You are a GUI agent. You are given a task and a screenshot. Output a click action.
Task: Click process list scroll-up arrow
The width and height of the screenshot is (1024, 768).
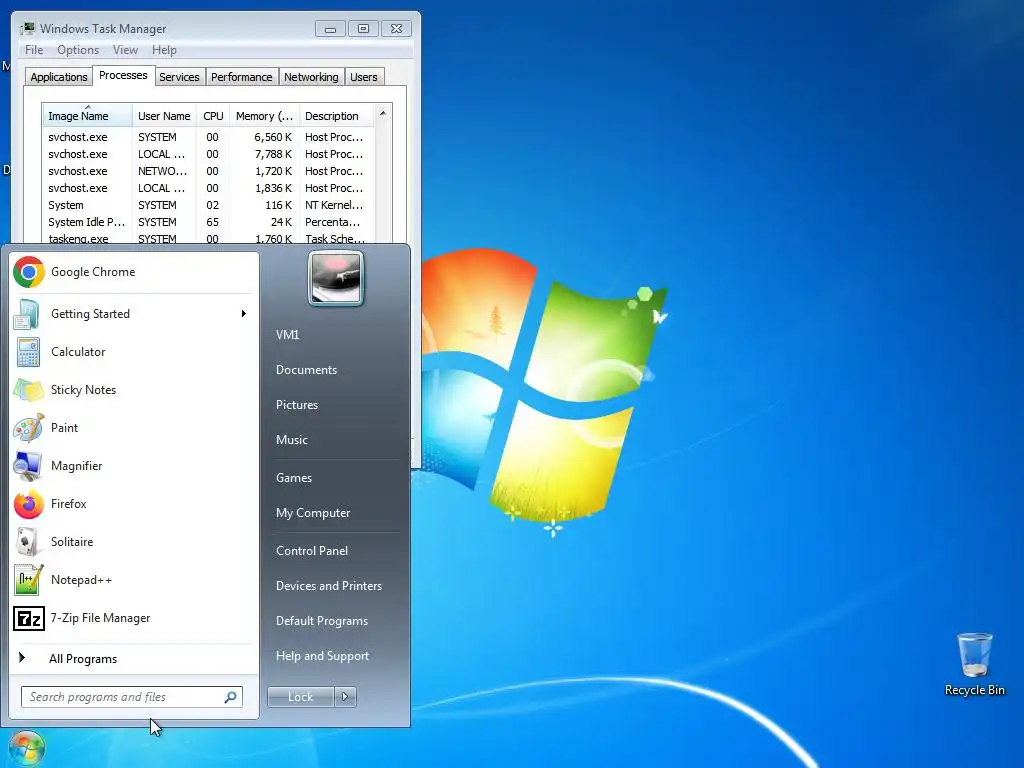coord(383,114)
